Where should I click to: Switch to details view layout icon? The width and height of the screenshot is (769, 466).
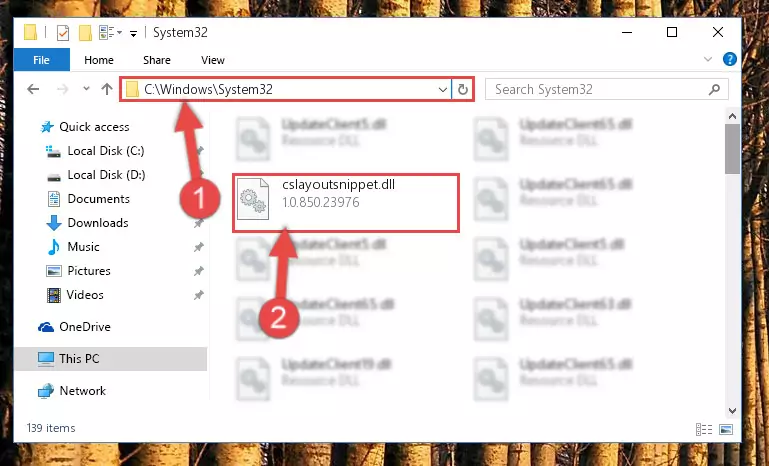point(704,429)
